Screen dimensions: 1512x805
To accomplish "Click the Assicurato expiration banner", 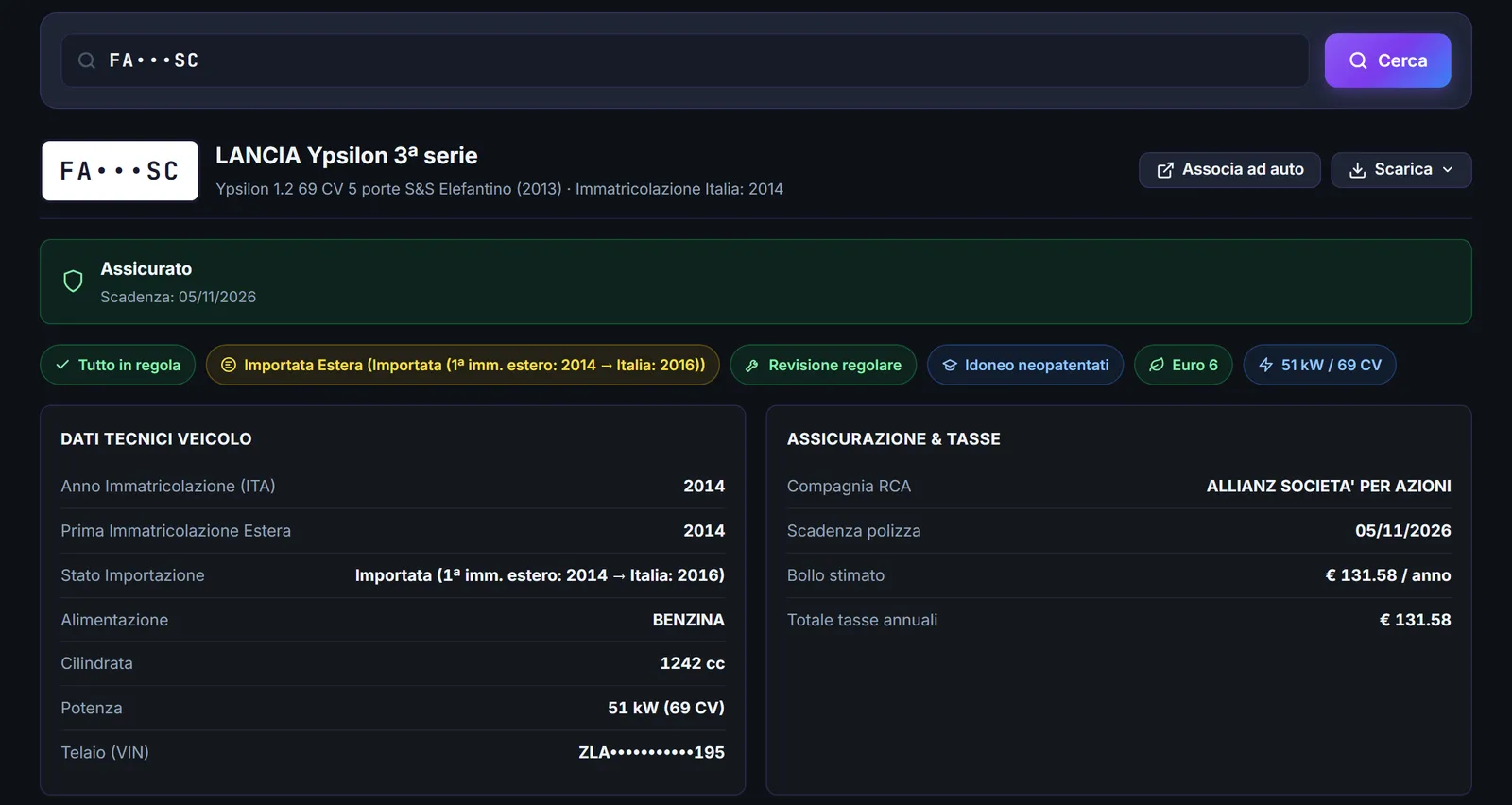I will [756, 282].
